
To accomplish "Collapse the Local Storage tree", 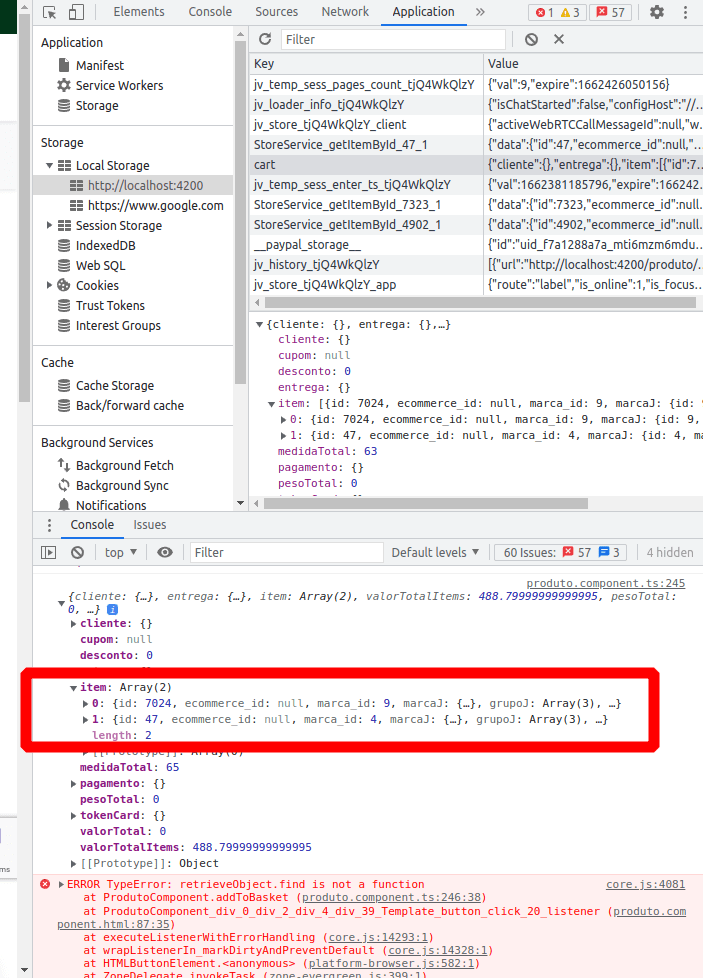I will (x=49, y=166).
